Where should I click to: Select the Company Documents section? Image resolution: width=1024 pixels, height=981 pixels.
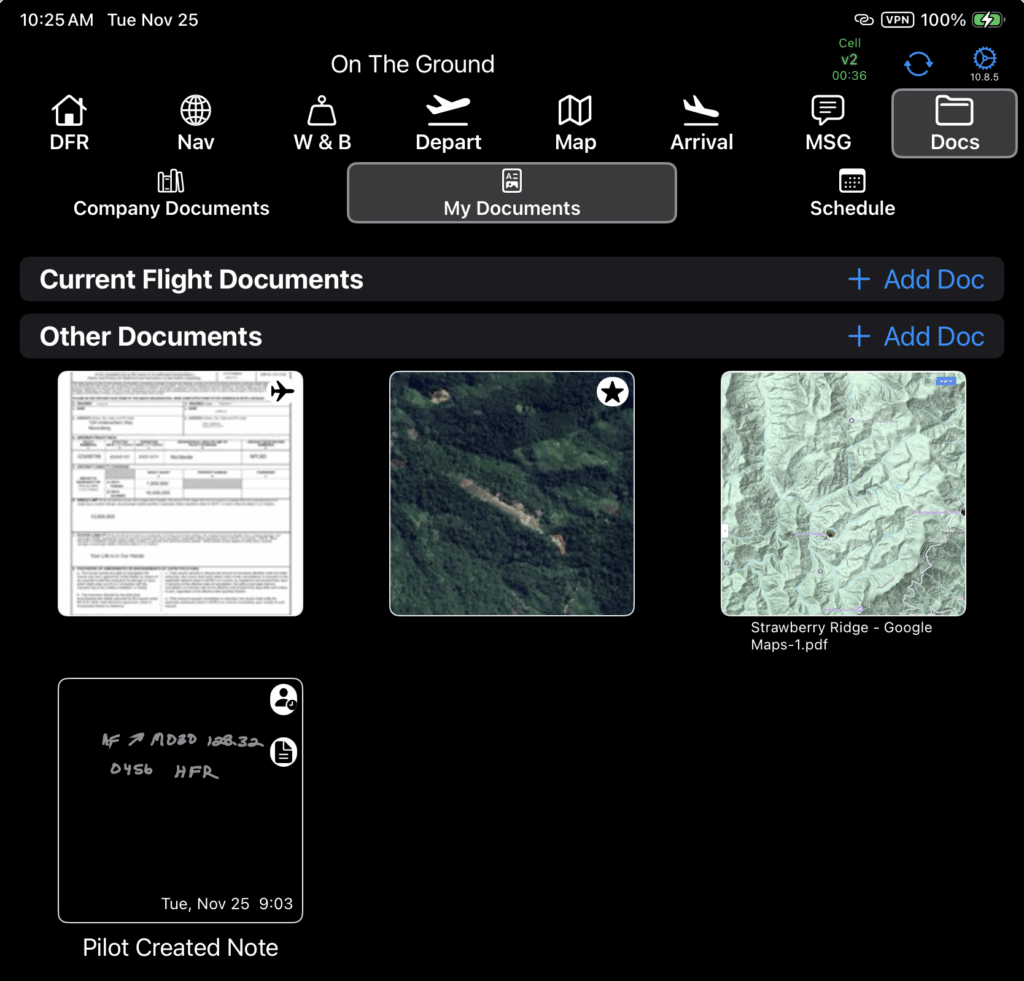[x=171, y=194]
